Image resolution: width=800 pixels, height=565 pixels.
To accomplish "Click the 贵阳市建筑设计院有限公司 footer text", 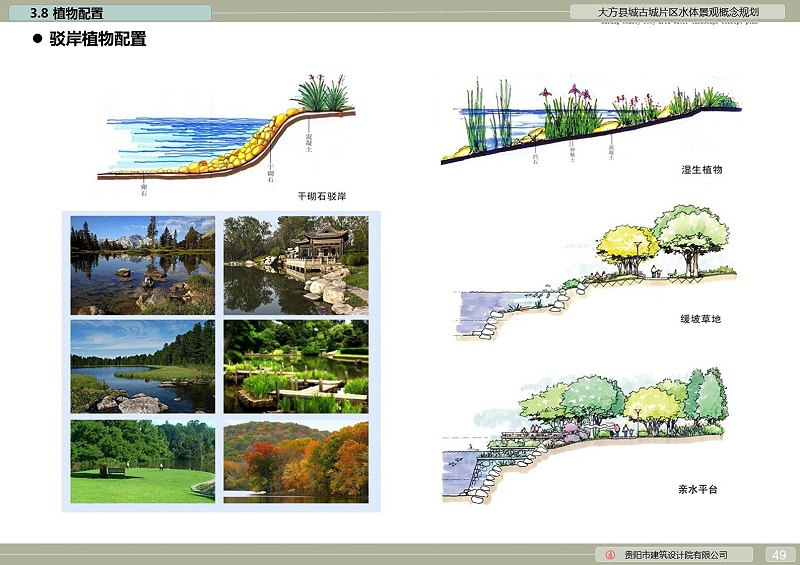I will [x=675, y=555].
